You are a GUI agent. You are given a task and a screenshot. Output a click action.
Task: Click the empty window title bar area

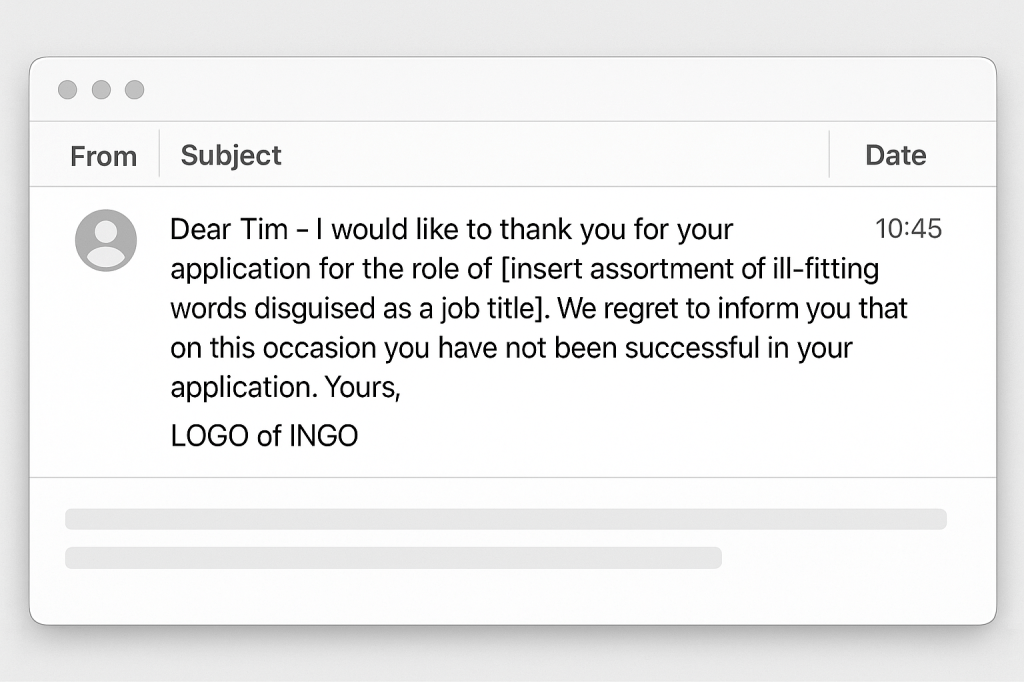(560, 90)
